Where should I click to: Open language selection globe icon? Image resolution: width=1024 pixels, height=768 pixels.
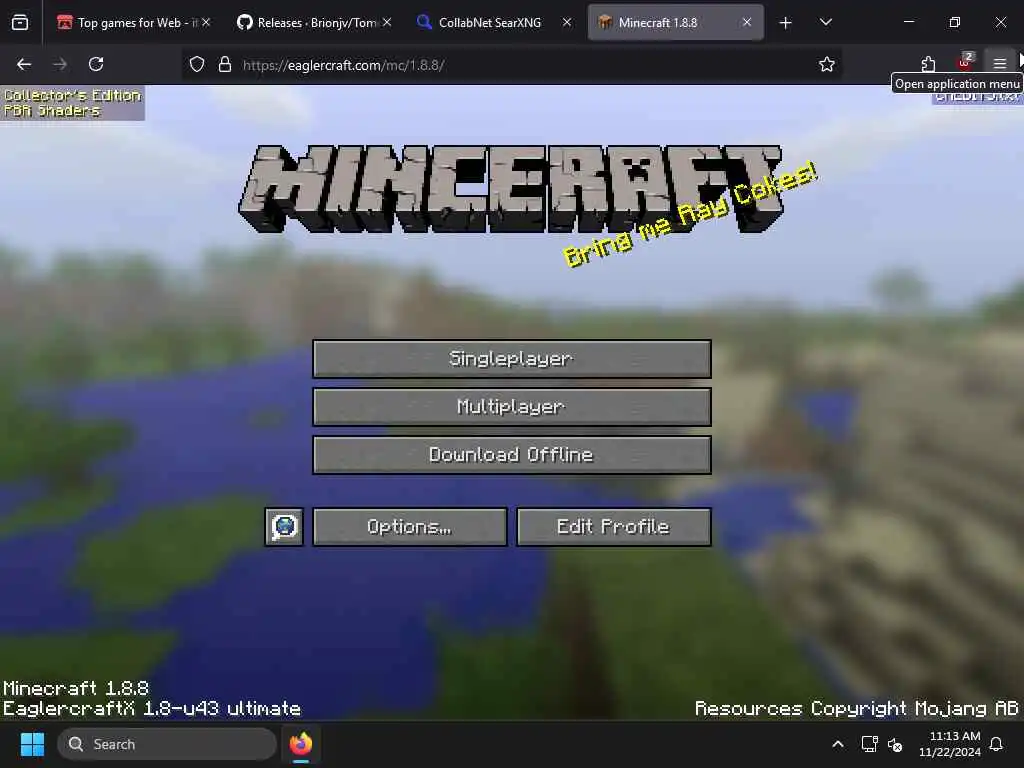click(284, 526)
